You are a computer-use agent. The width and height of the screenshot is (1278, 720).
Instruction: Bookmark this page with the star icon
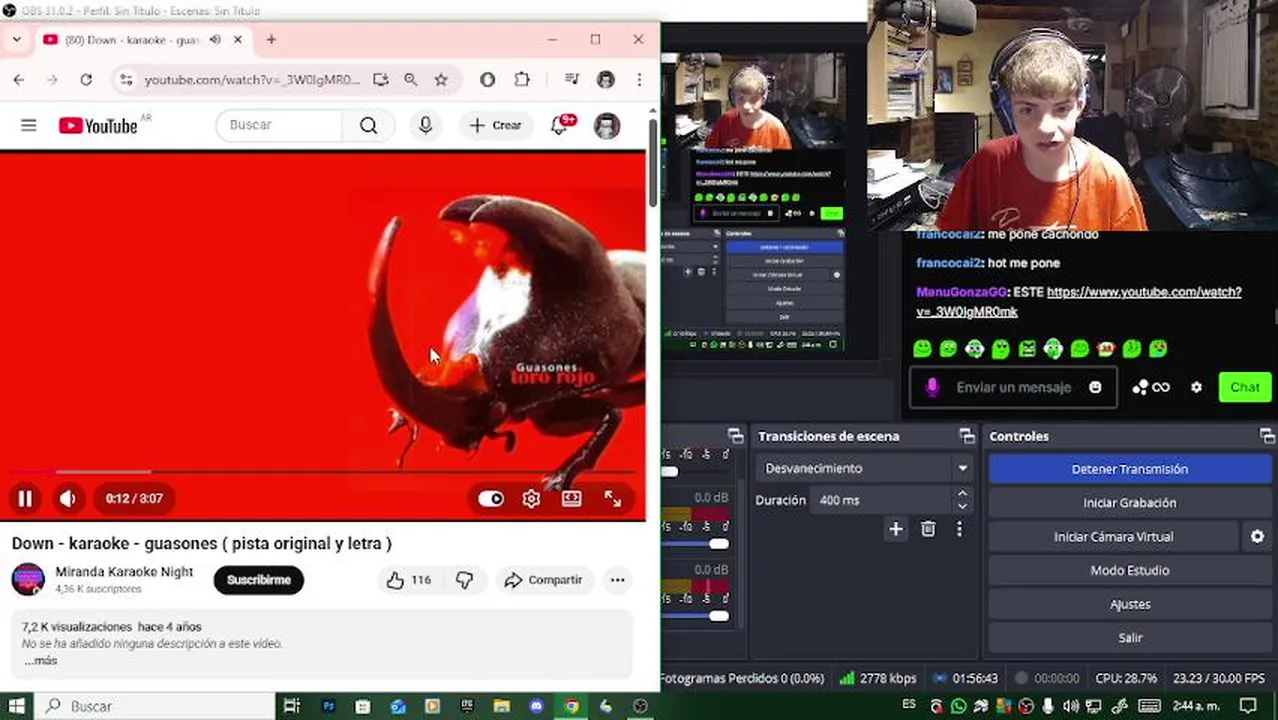click(x=441, y=79)
